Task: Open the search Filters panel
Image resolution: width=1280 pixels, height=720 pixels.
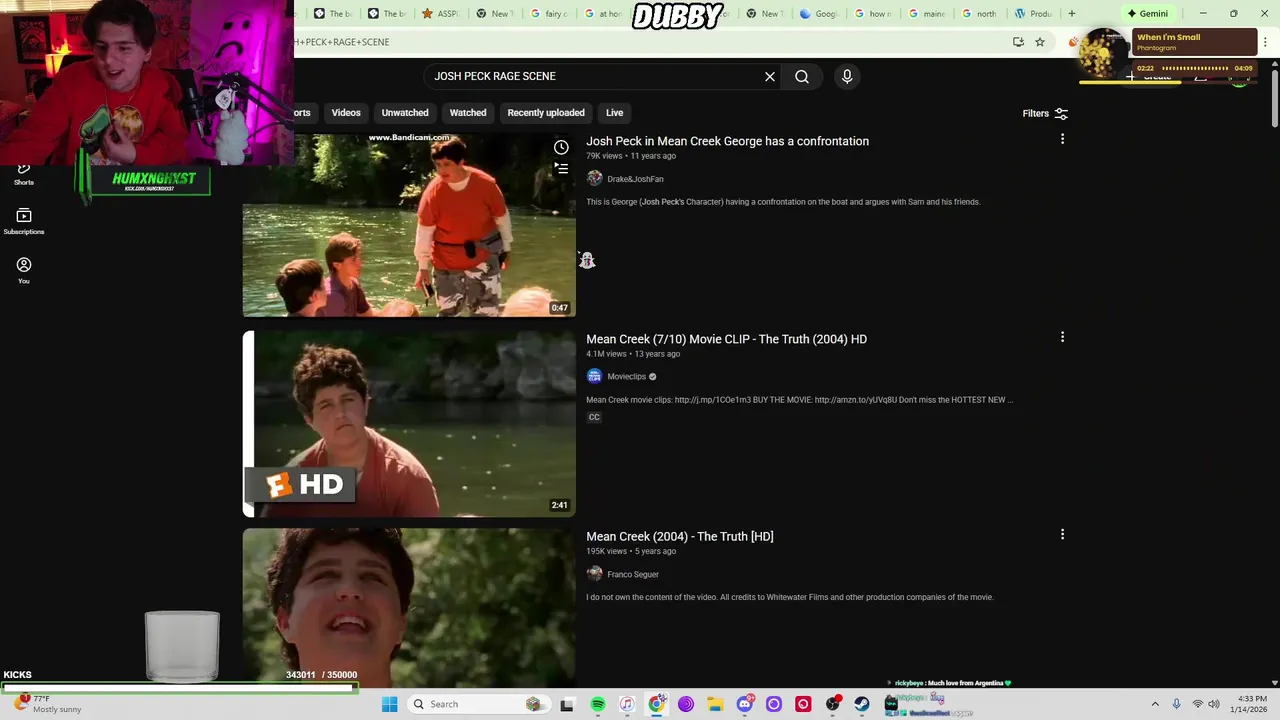Action: [x=1045, y=113]
